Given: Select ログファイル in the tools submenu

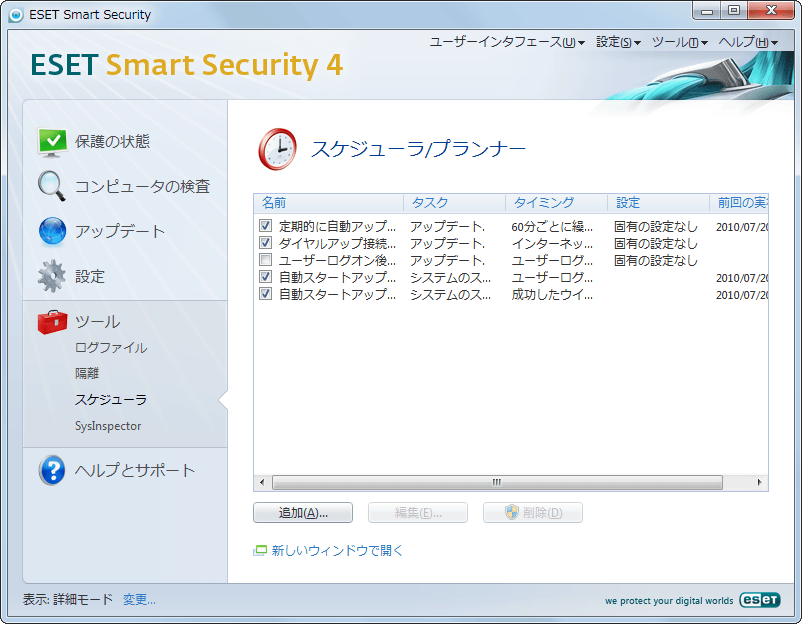Looking at the screenshot, I should click(x=111, y=348).
